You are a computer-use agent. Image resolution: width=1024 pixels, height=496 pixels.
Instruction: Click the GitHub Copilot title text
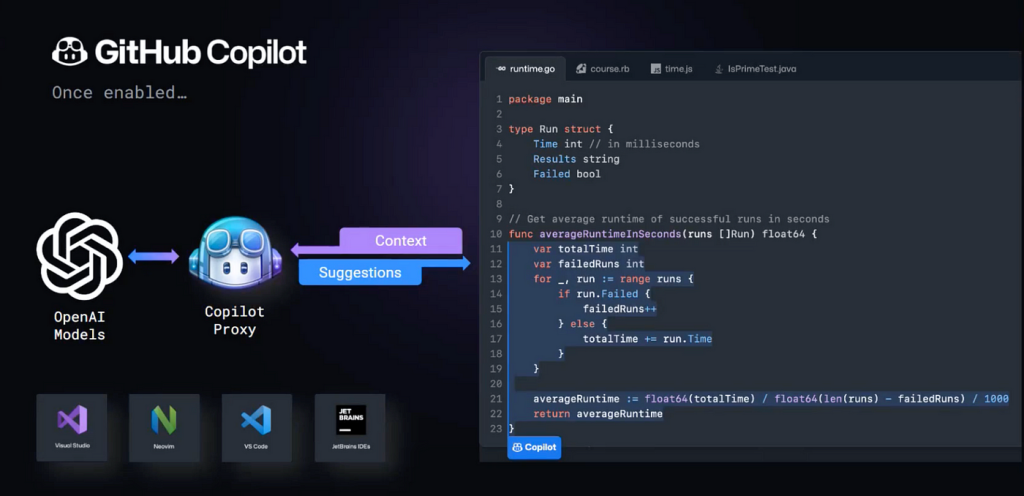click(x=200, y=52)
